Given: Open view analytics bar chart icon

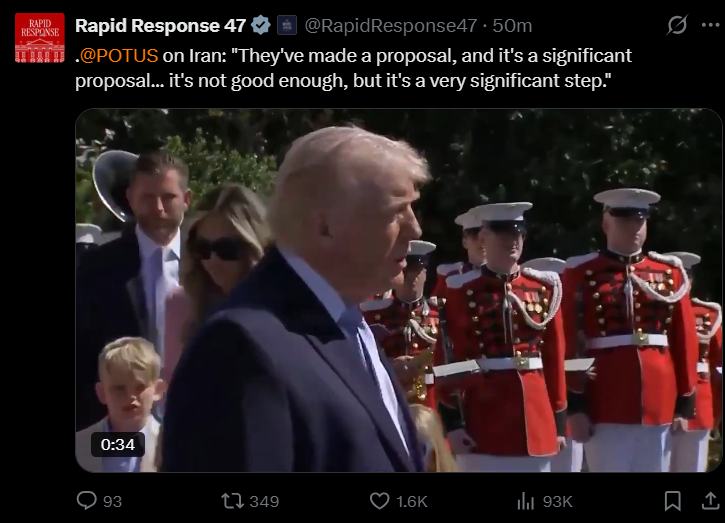Looking at the screenshot, I should coord(525,501).
